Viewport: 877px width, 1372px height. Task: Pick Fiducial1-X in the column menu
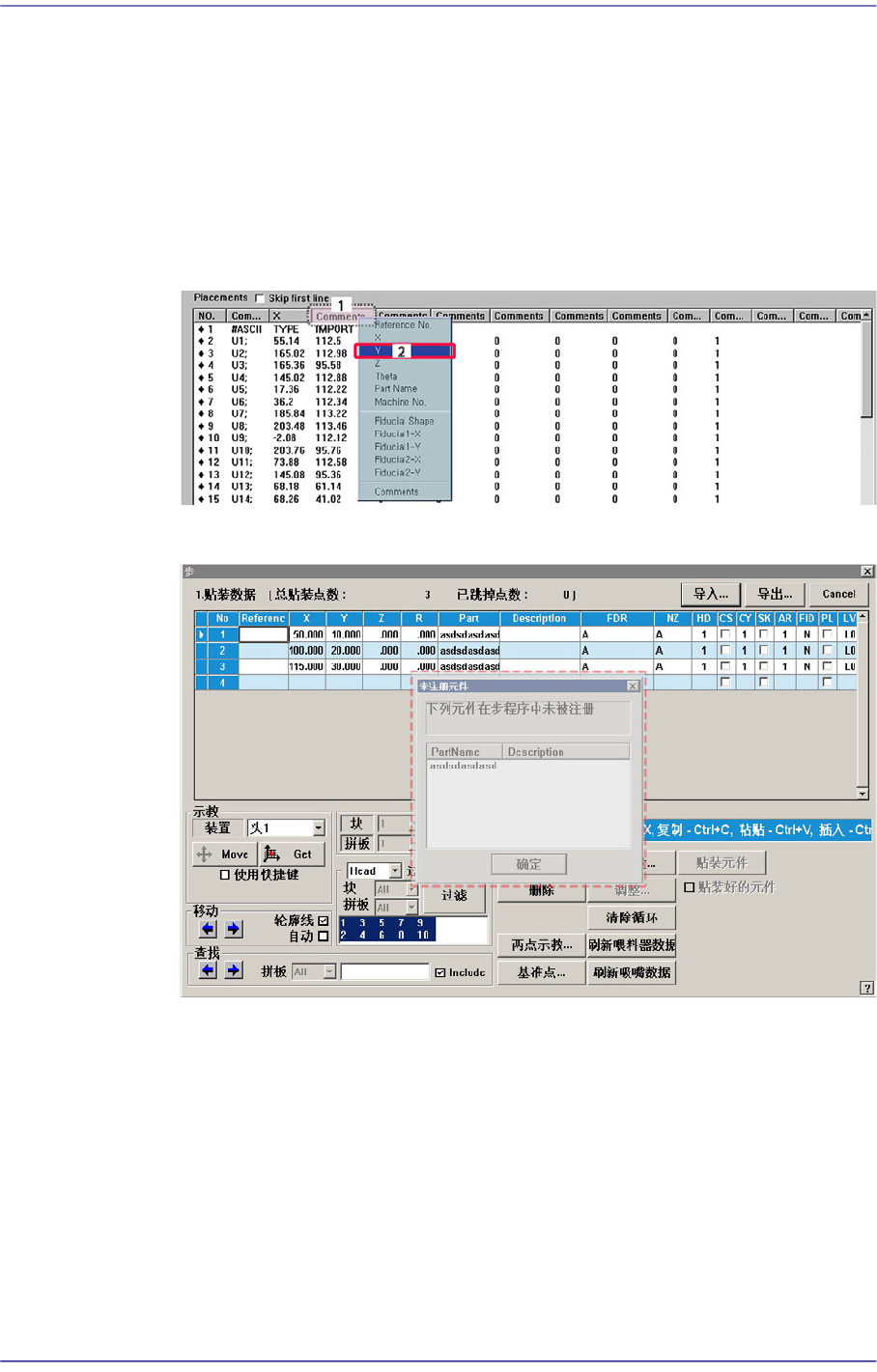[x=398, y=434]
